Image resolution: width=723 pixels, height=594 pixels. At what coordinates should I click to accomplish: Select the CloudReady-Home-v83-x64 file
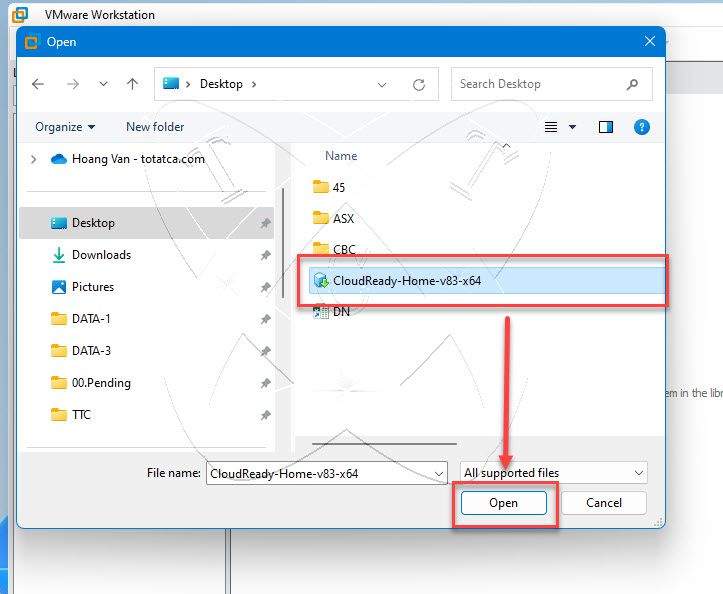click(487, 280)
